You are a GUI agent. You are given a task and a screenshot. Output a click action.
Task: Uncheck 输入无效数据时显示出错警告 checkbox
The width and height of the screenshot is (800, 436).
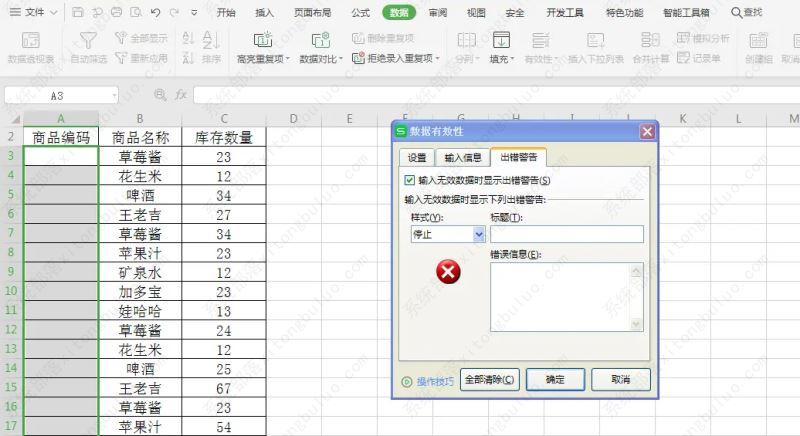409,181
